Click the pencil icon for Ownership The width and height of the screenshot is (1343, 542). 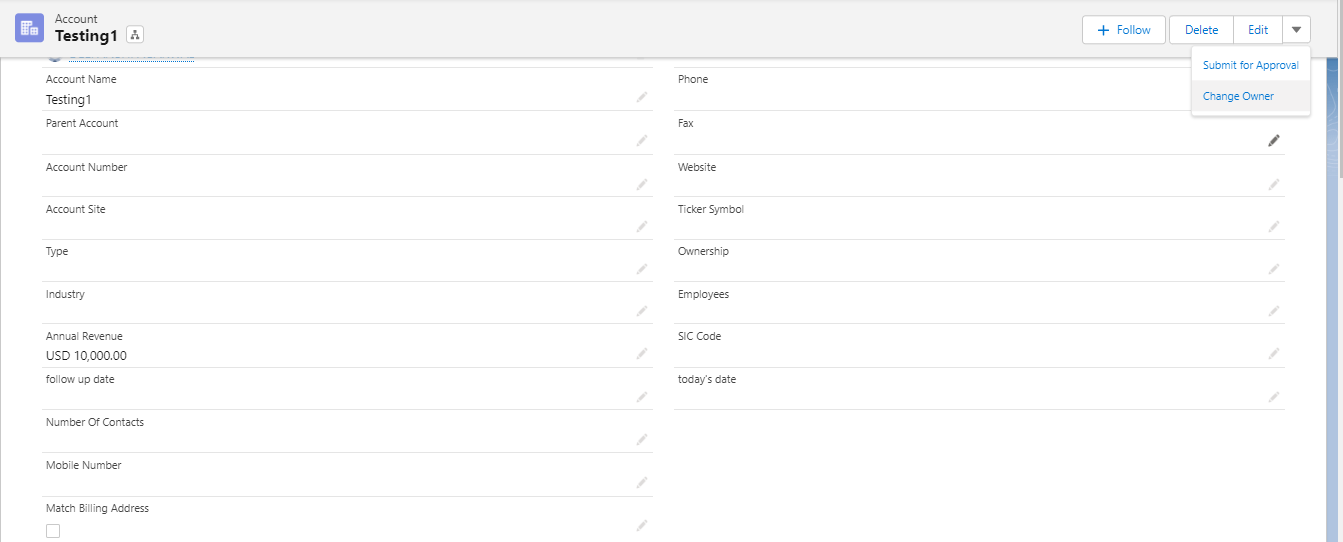(1274, 269)
